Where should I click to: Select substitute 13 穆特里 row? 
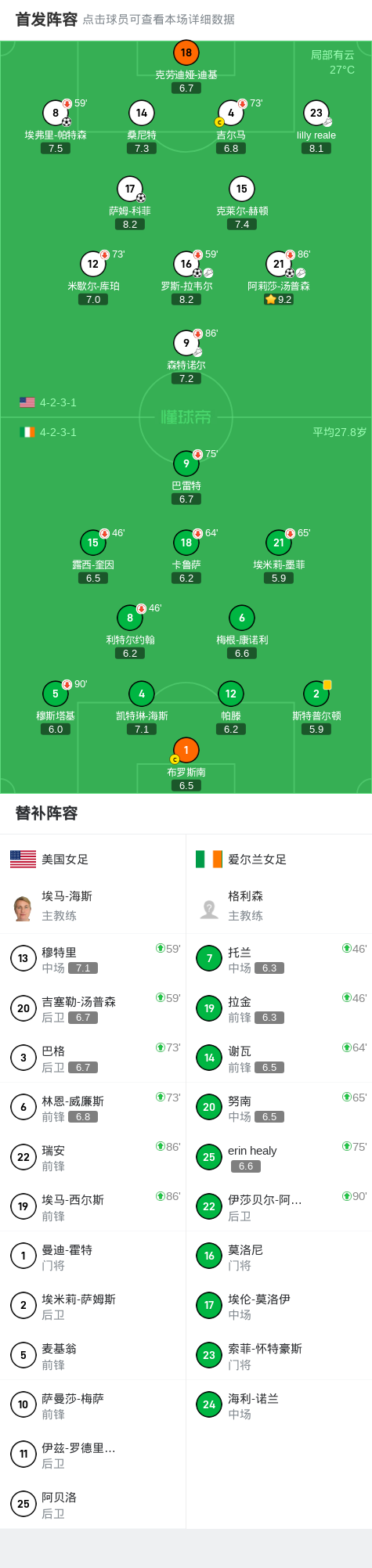click(x=93, y=958)
